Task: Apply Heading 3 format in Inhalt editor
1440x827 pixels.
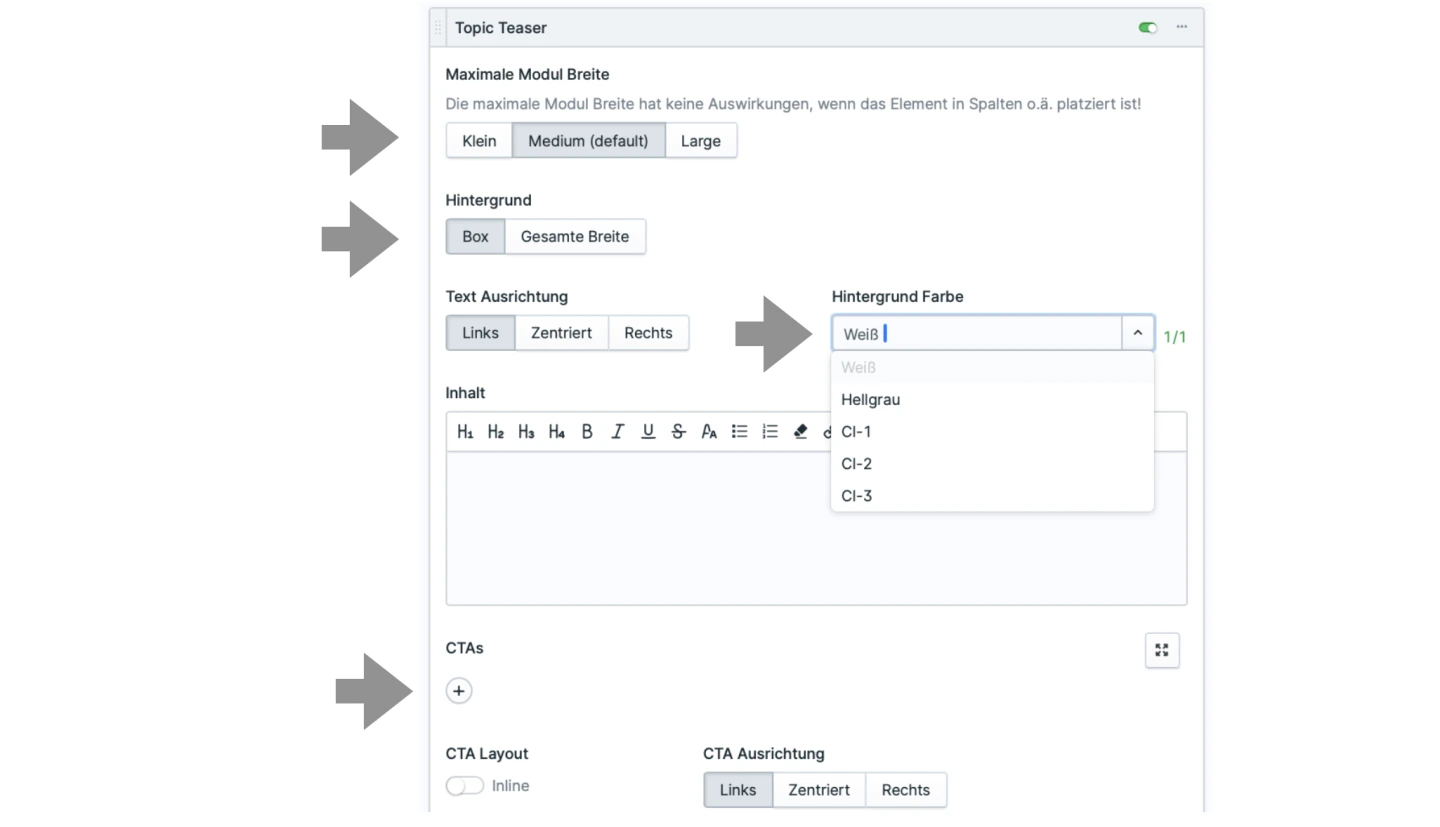Action: [x=526, y=432]
